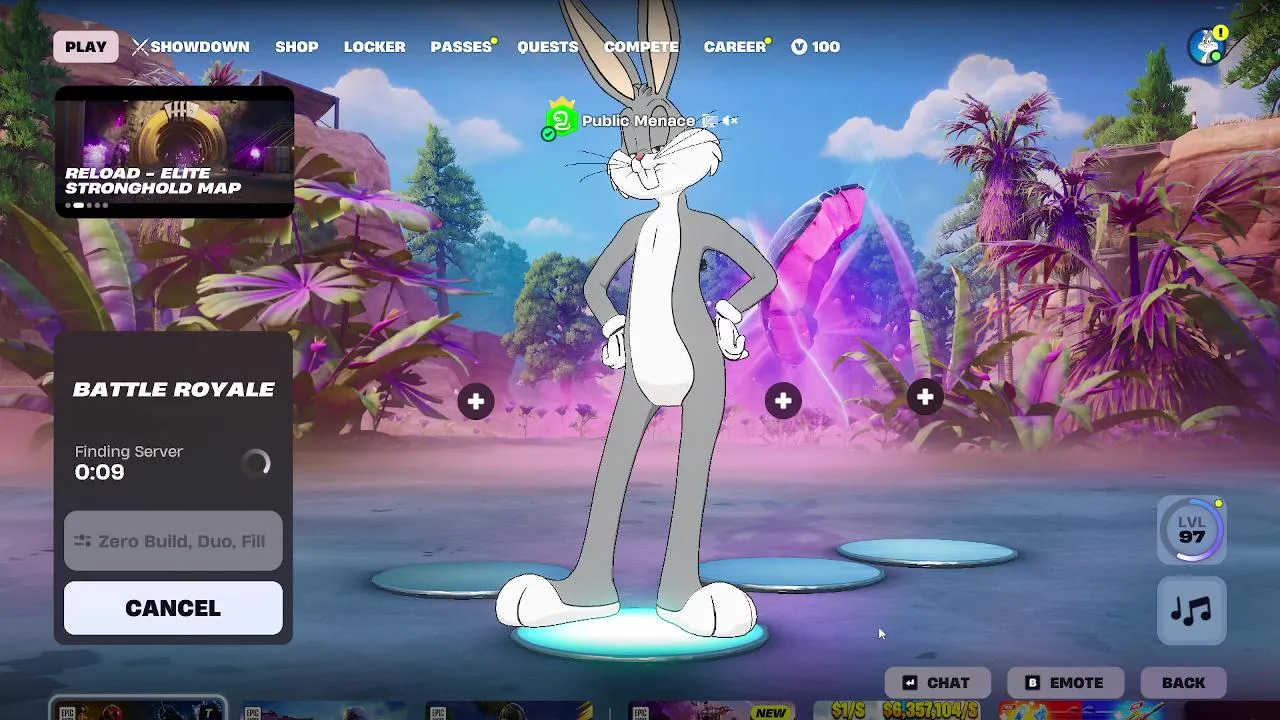1280x720 pixels.
Task: Open the BATTLE ROYALE mode selector
Action: 174,389
